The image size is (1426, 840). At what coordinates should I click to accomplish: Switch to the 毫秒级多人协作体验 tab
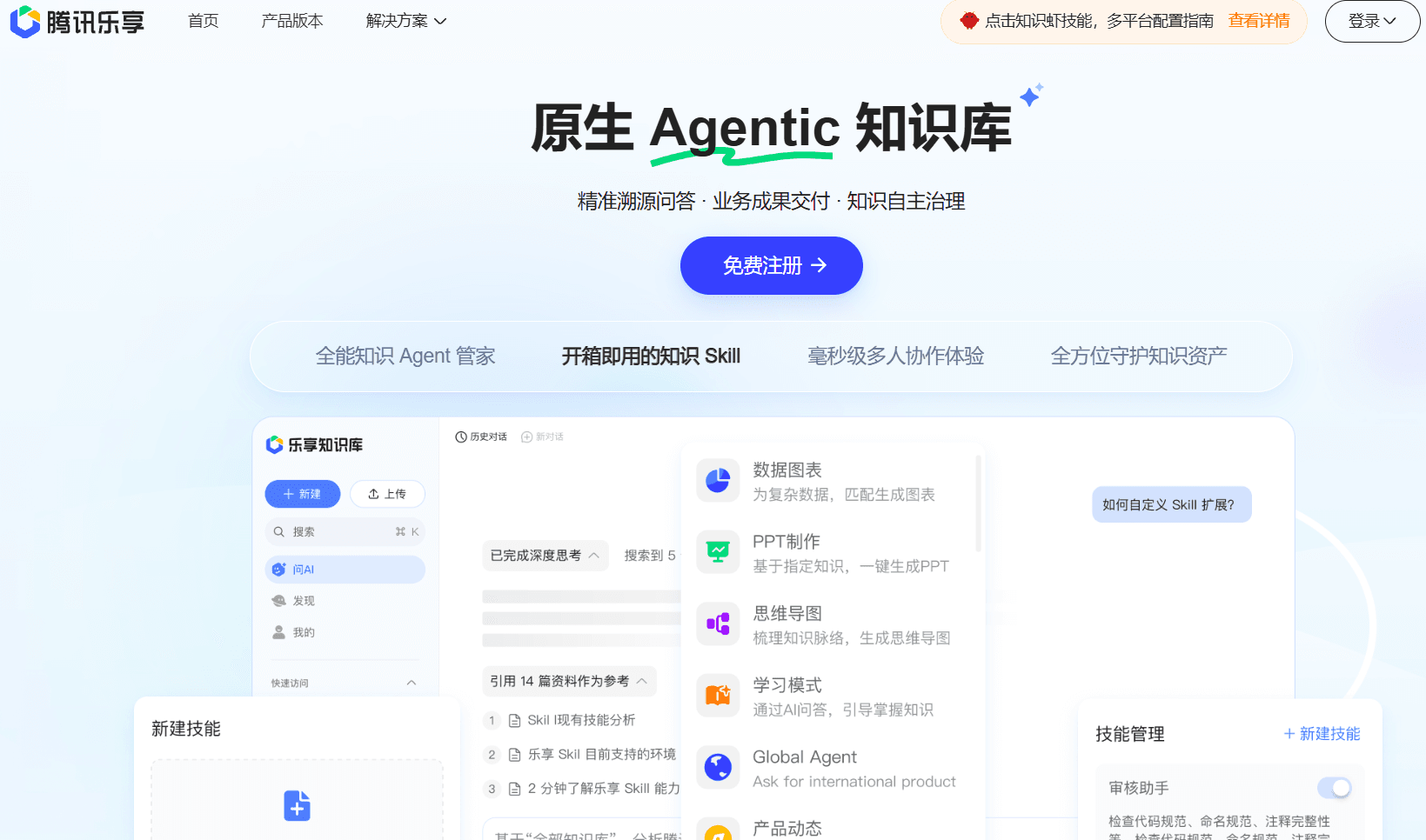click(x=896, y=356)
